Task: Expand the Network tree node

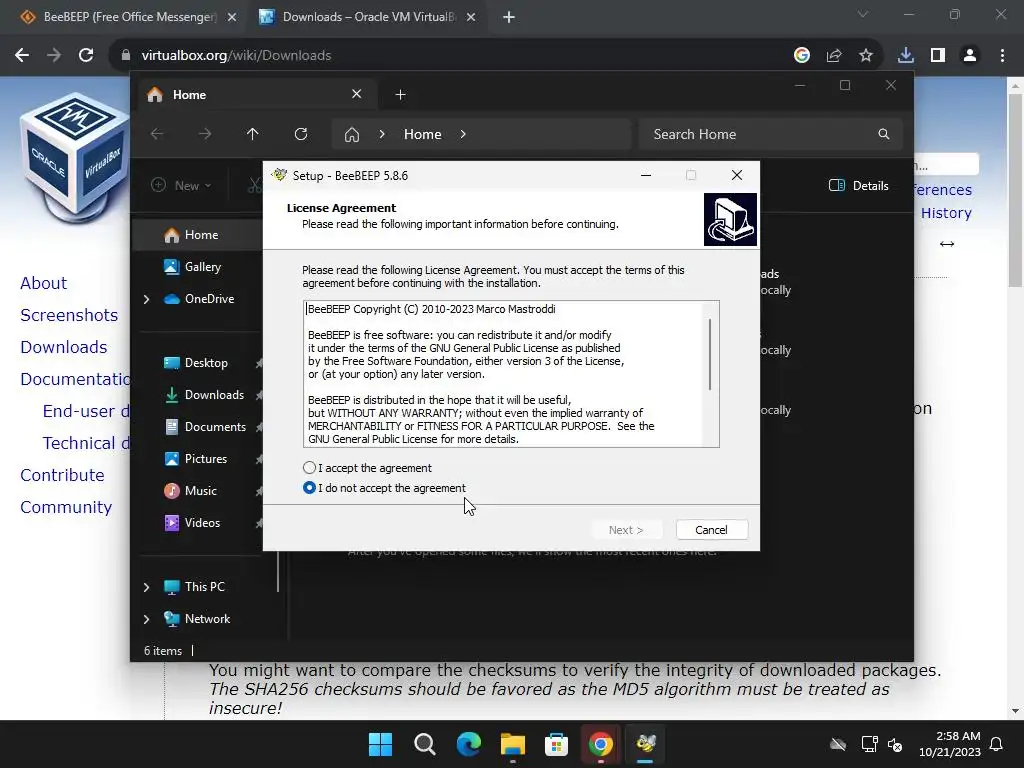Action: 146,619
